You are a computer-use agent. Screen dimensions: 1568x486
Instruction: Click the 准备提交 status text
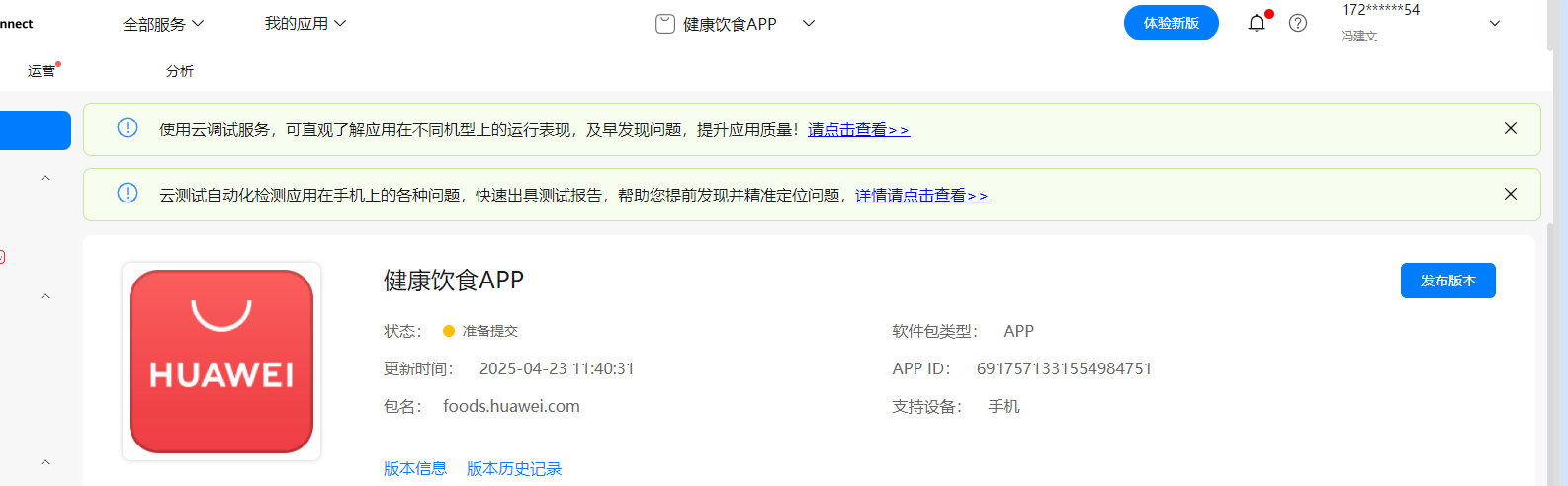(x=490, y=331)
